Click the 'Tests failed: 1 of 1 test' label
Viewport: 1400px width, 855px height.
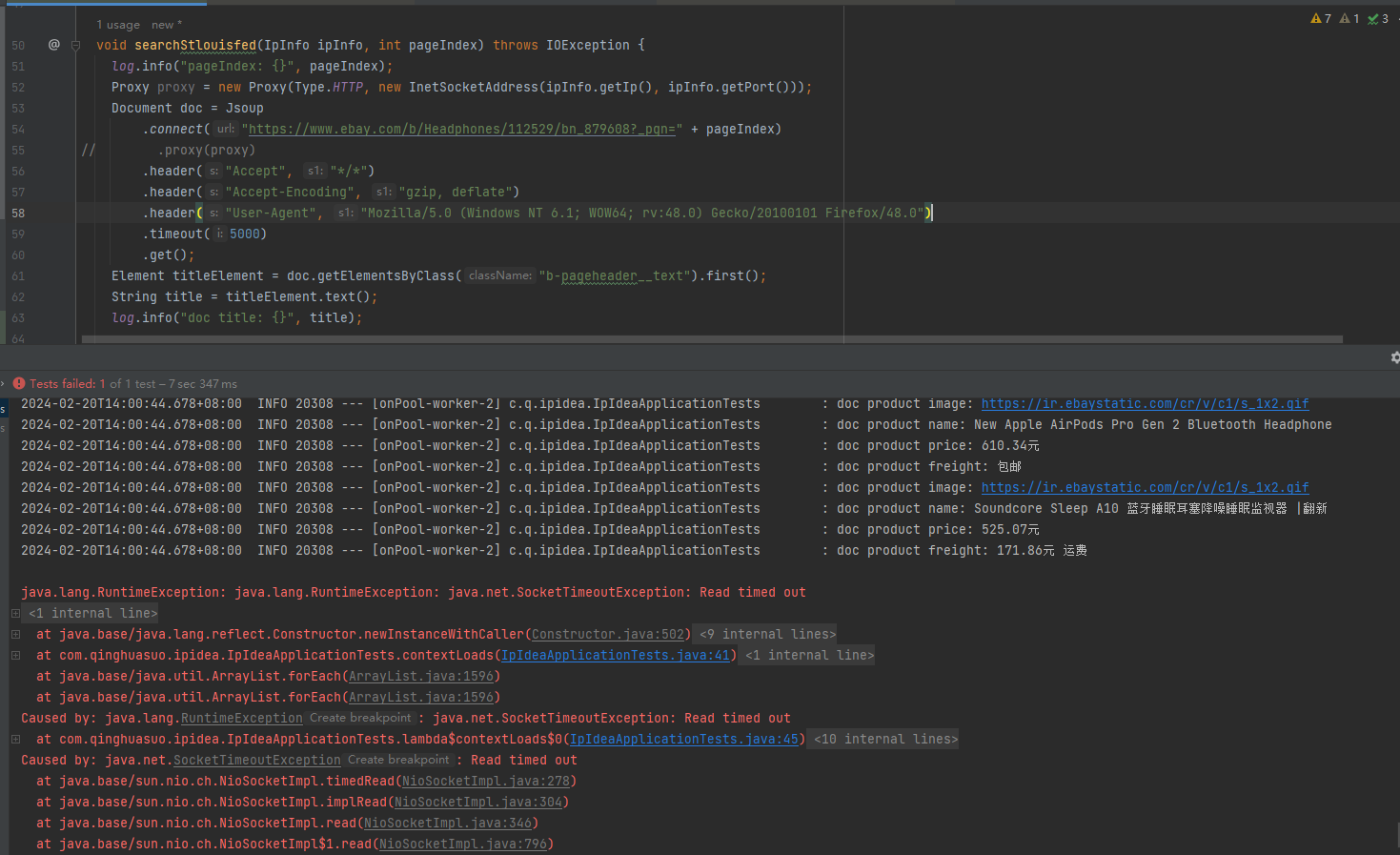click(92, 383)
